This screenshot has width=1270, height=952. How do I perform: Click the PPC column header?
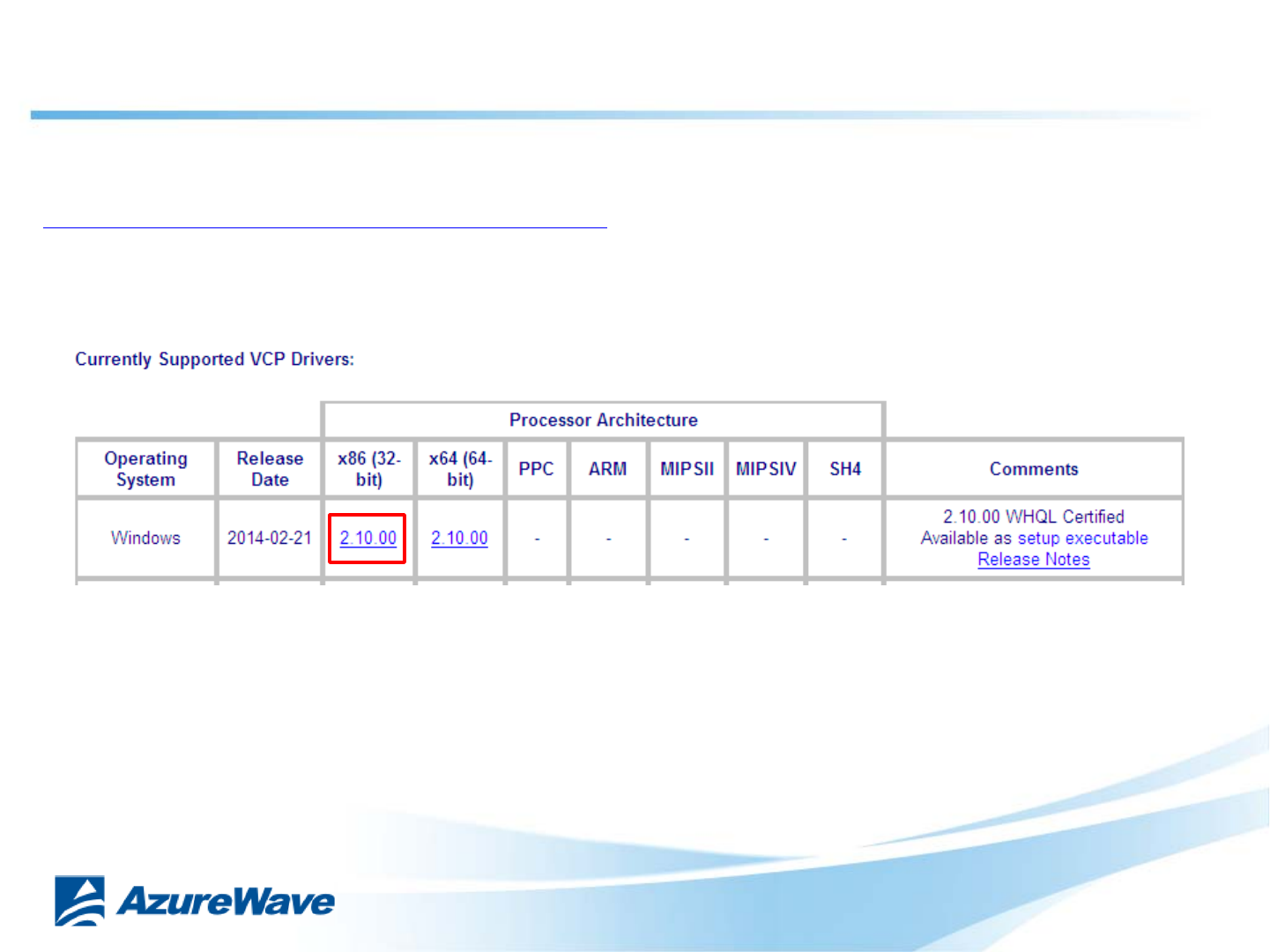[536, 469]
